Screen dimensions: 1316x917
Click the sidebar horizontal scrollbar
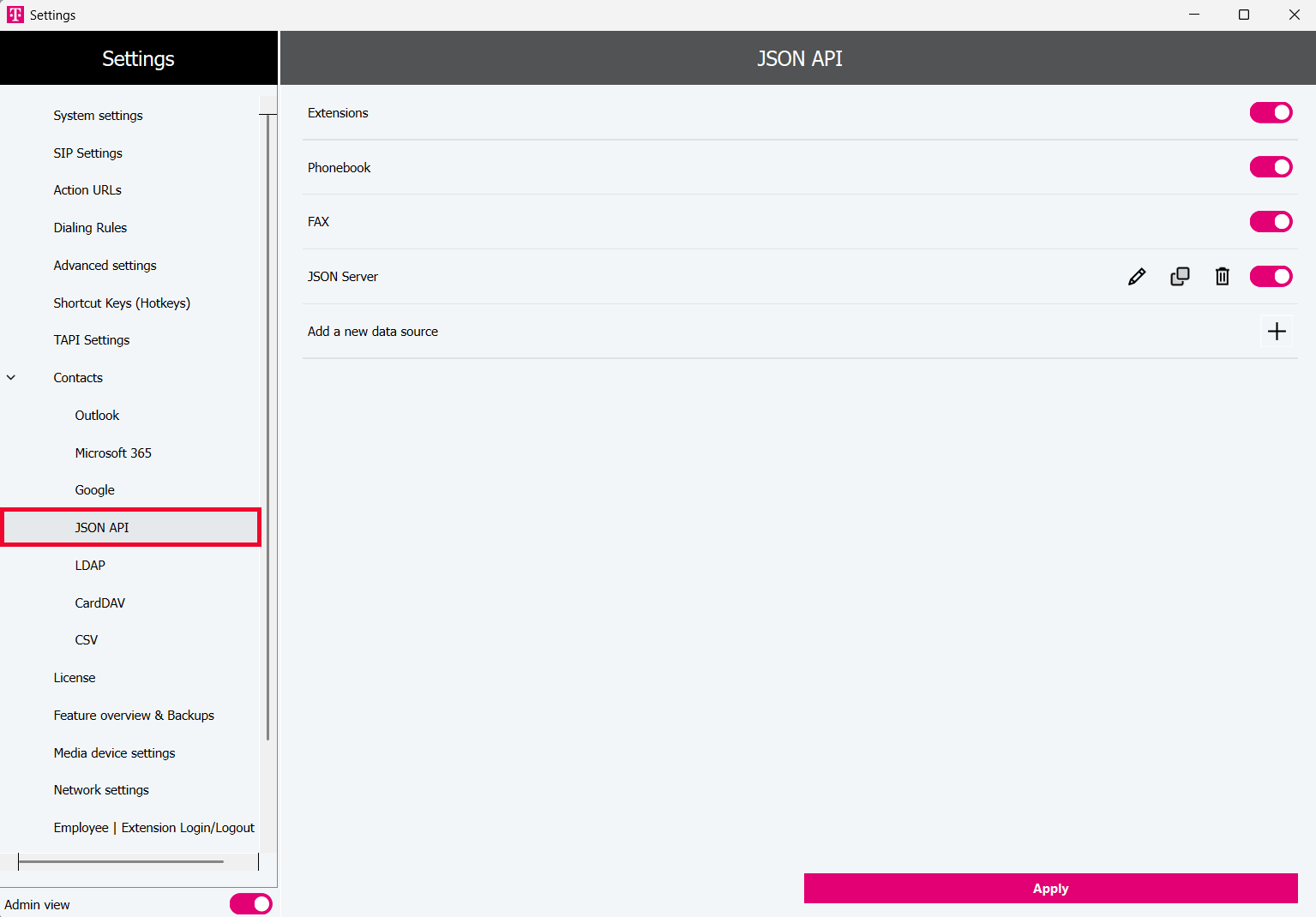(121, 861)
